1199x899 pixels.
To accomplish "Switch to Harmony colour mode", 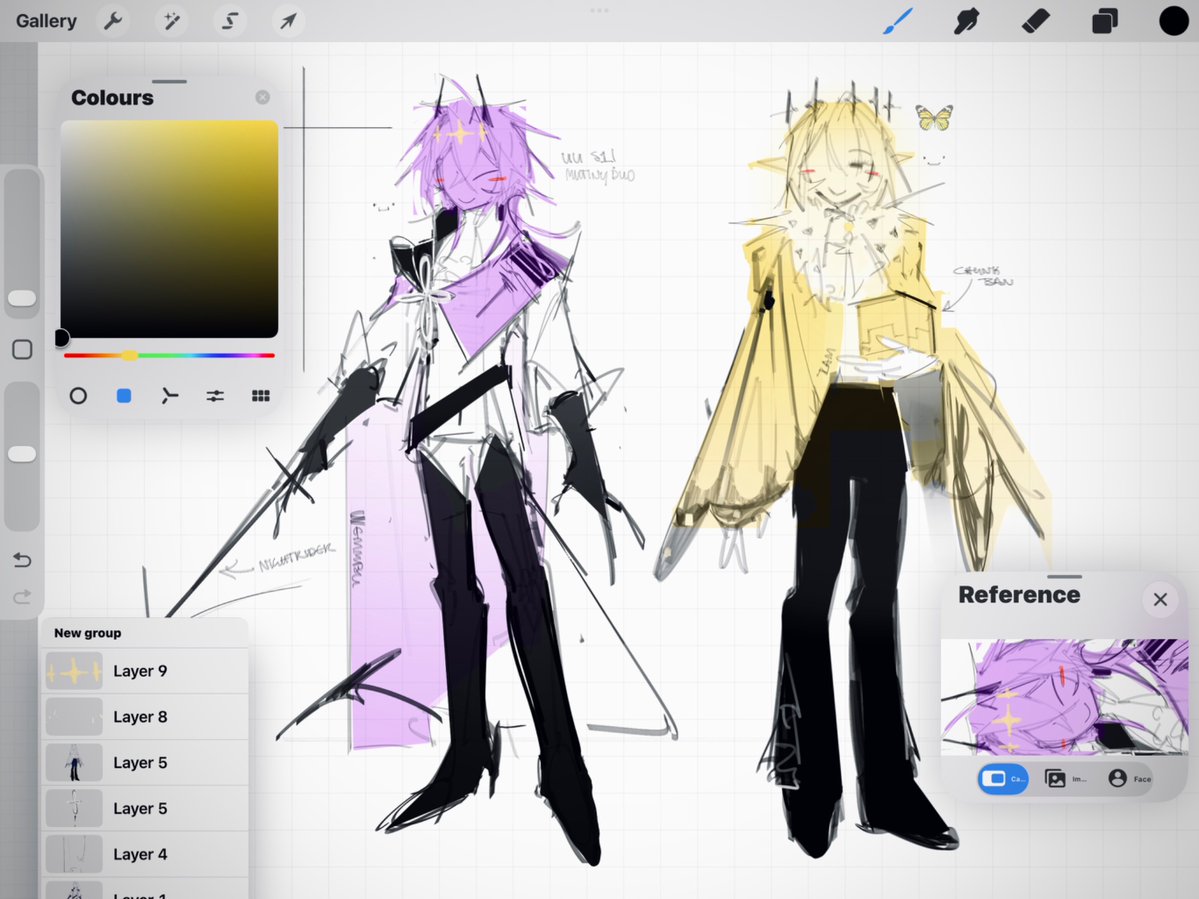I will click(x=169, y=396).
